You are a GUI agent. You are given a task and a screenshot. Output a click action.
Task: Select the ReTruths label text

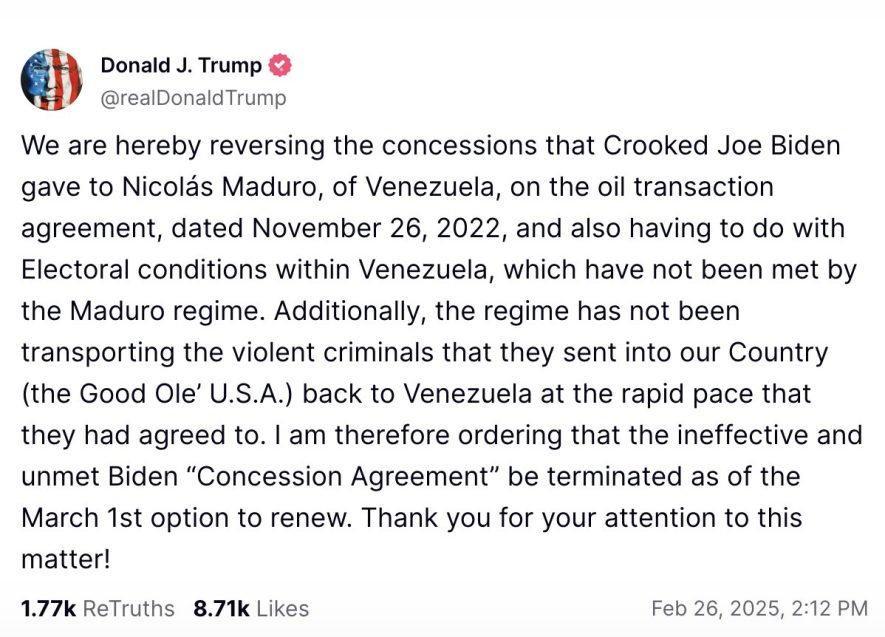[129, 609]
